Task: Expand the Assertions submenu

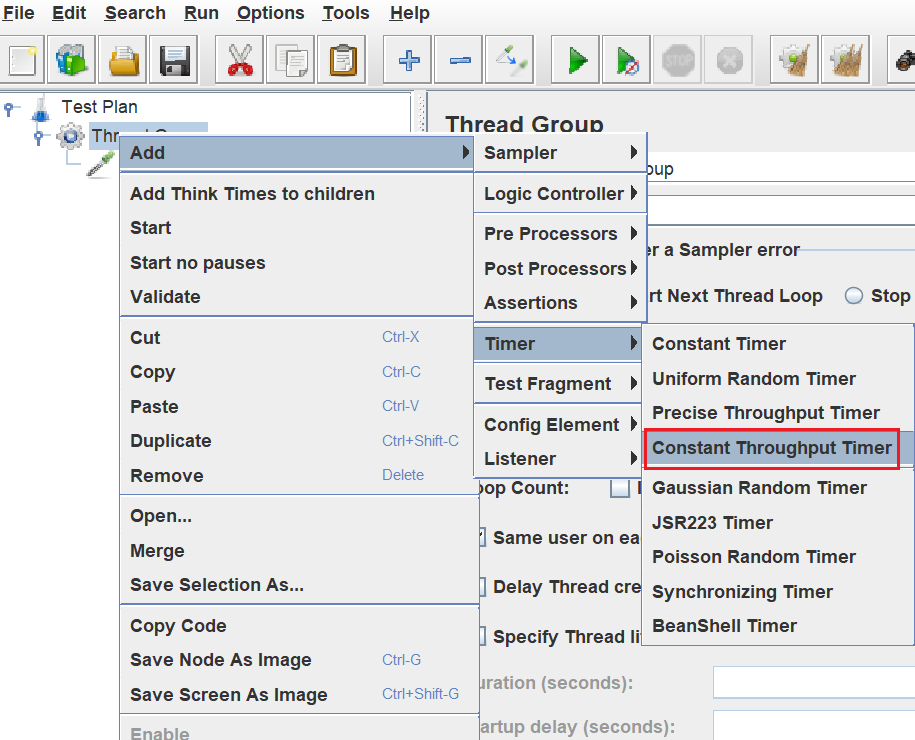Action: (x=560, y=303)
